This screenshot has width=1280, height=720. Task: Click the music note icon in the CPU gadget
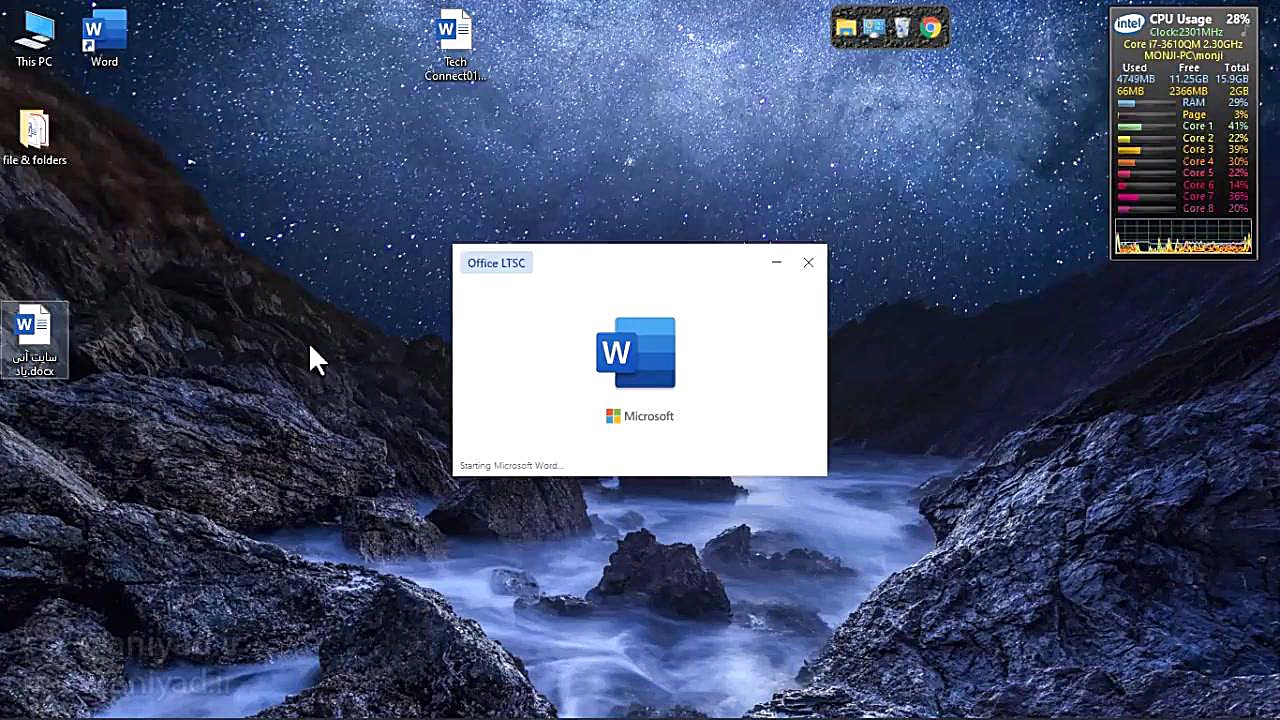[x=1244, y=32]
